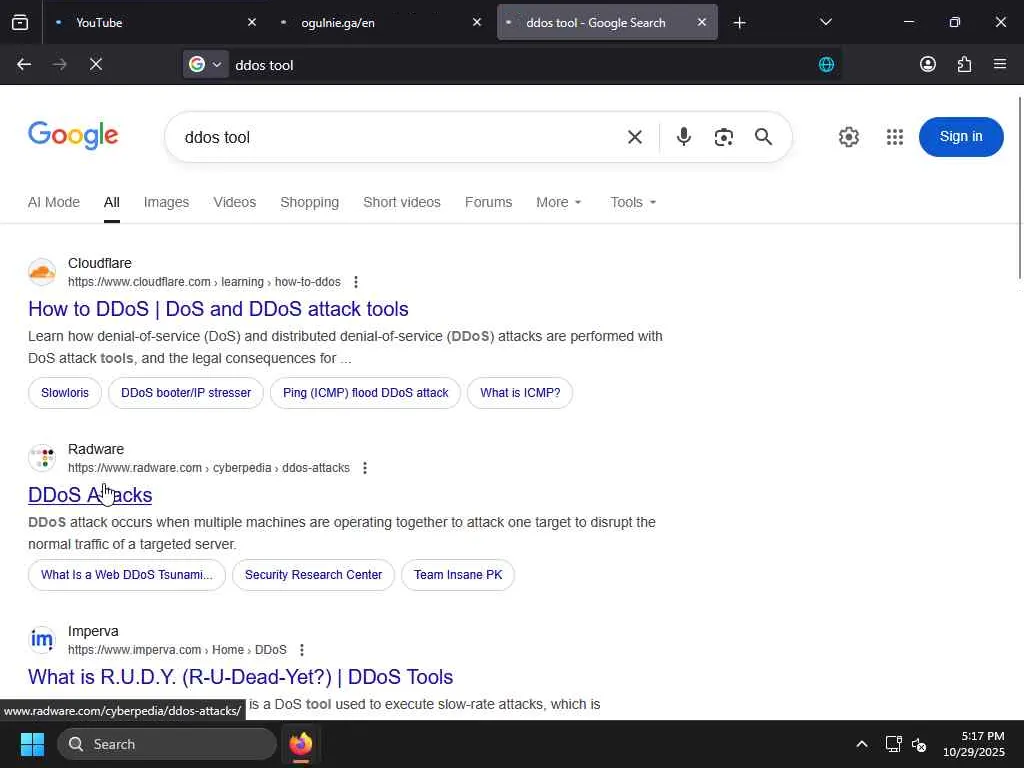Open the list all tabs dropdown
Screen dimensions: 1024x768
coord(825,23)
